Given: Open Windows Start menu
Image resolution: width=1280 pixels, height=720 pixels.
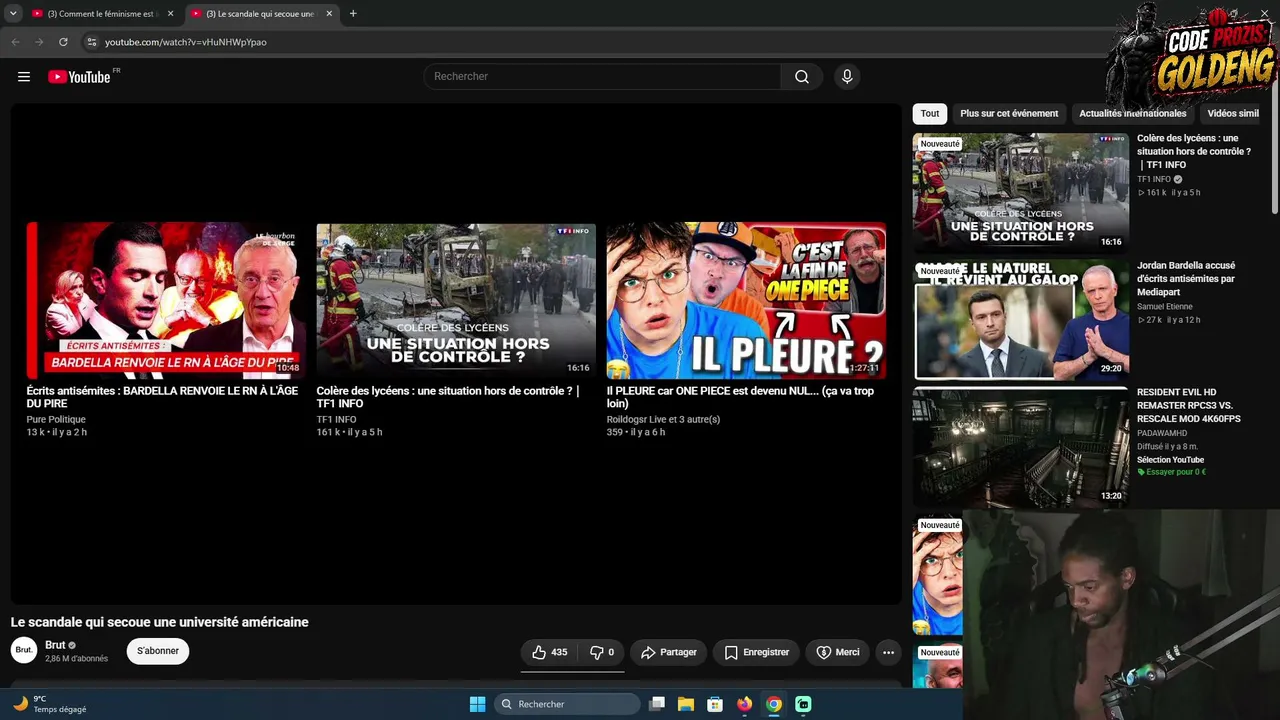Looking at the screenshot, I should pos(477,704).
